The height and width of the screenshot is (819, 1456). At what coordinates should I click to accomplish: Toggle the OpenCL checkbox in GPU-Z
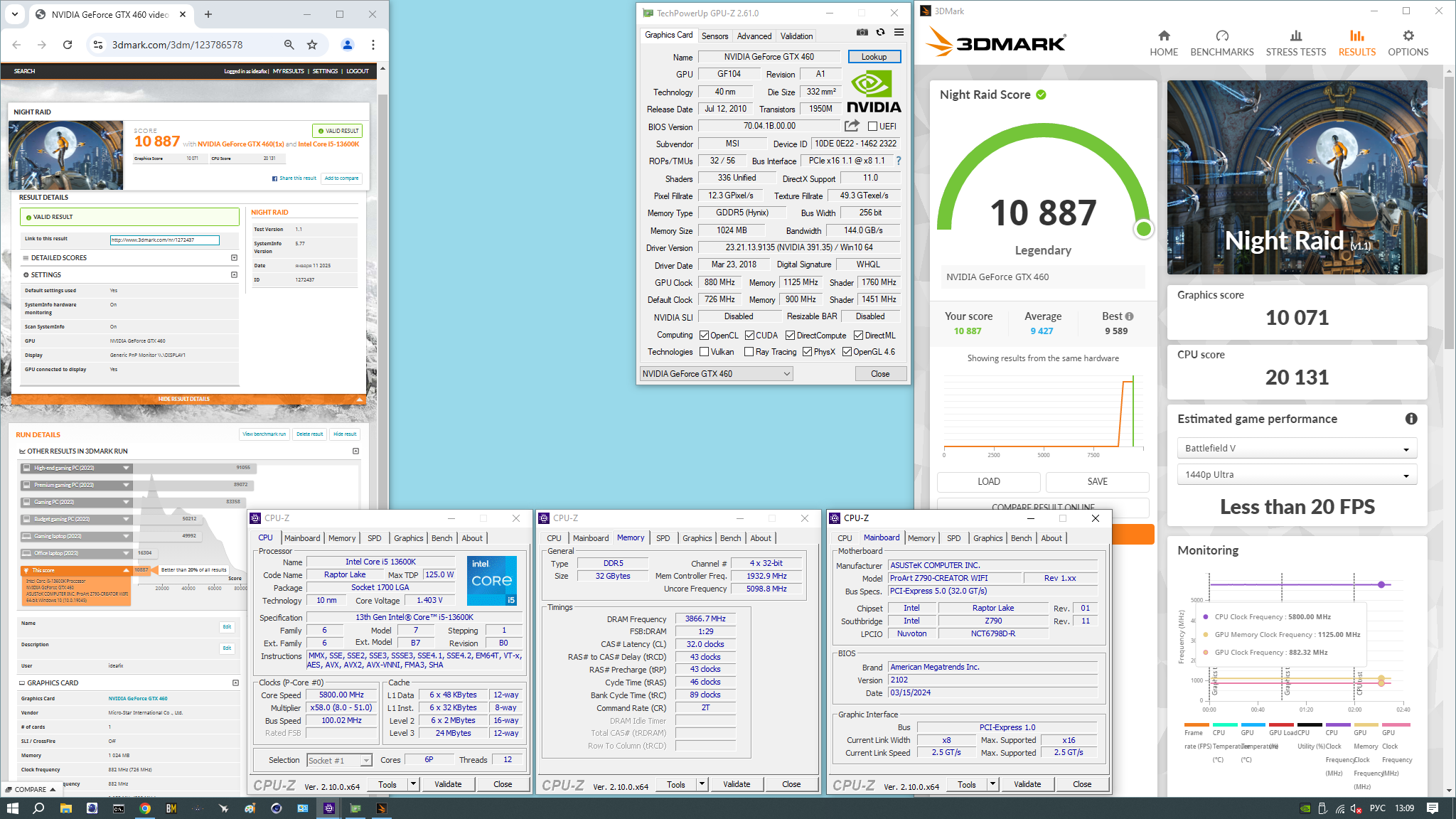tap(704, 336)
